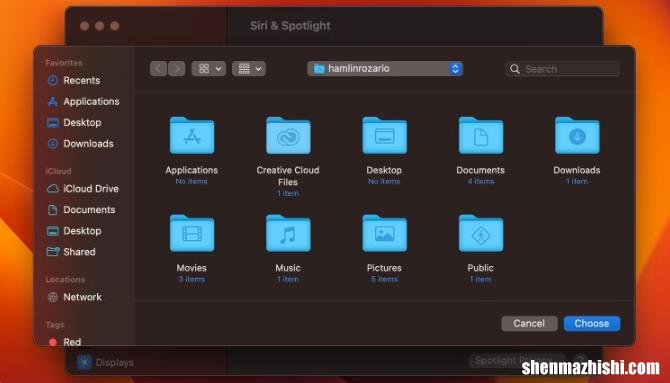Select iCloud Drive in the sidebar

pos(82,189)
